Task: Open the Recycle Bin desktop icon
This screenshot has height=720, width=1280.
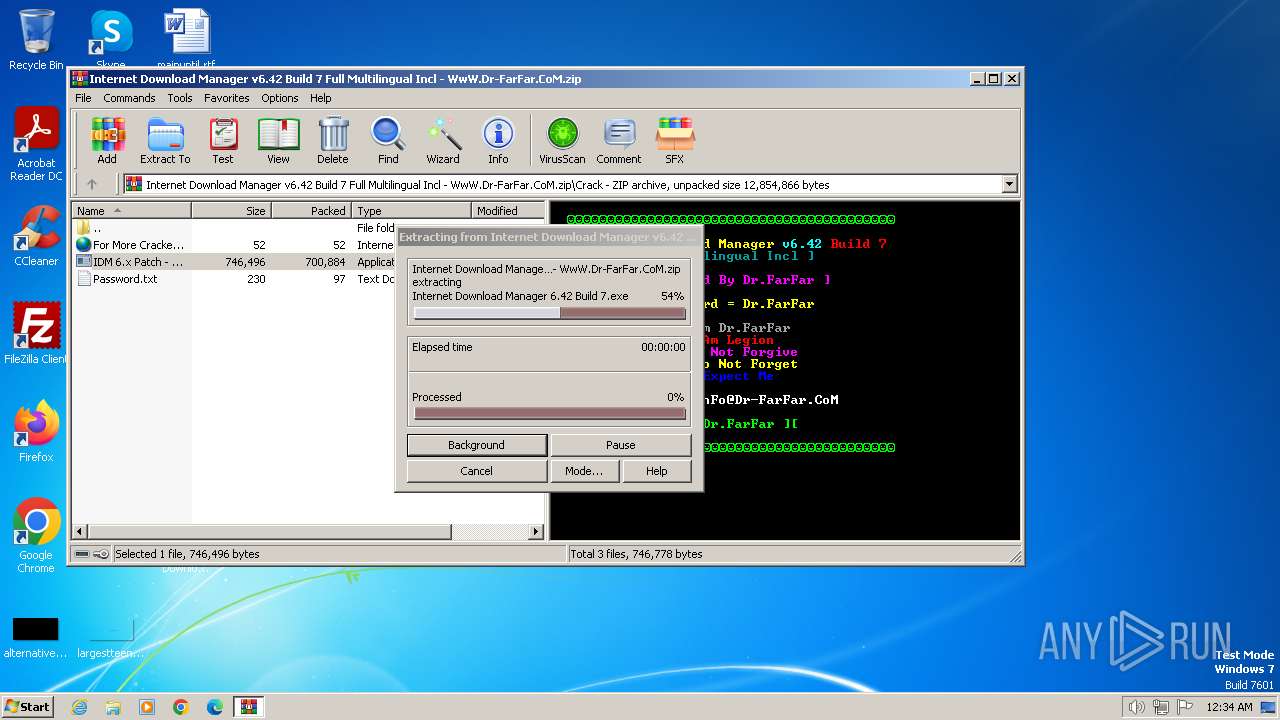Action: point(36,40)
